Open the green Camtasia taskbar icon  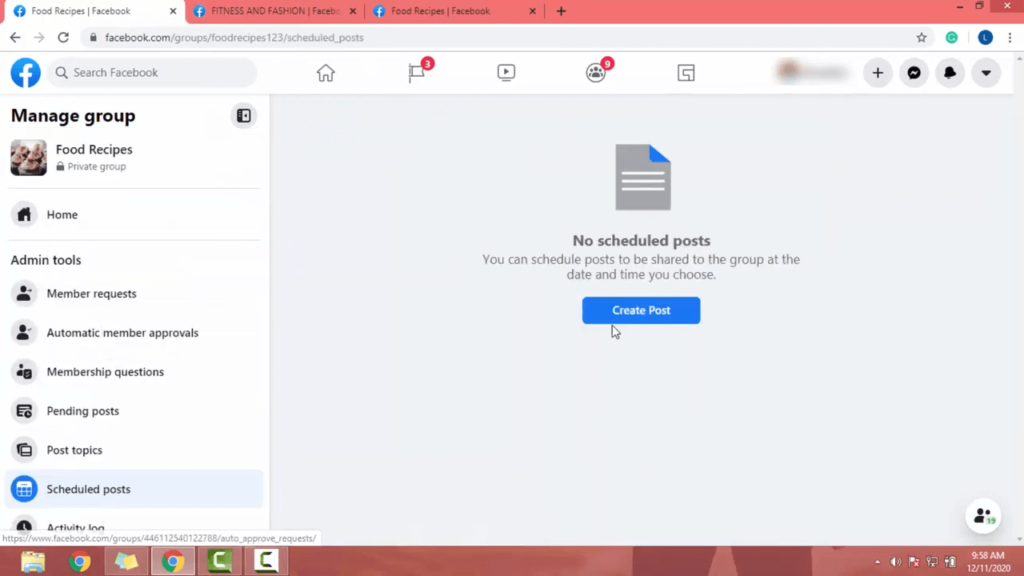219,561
